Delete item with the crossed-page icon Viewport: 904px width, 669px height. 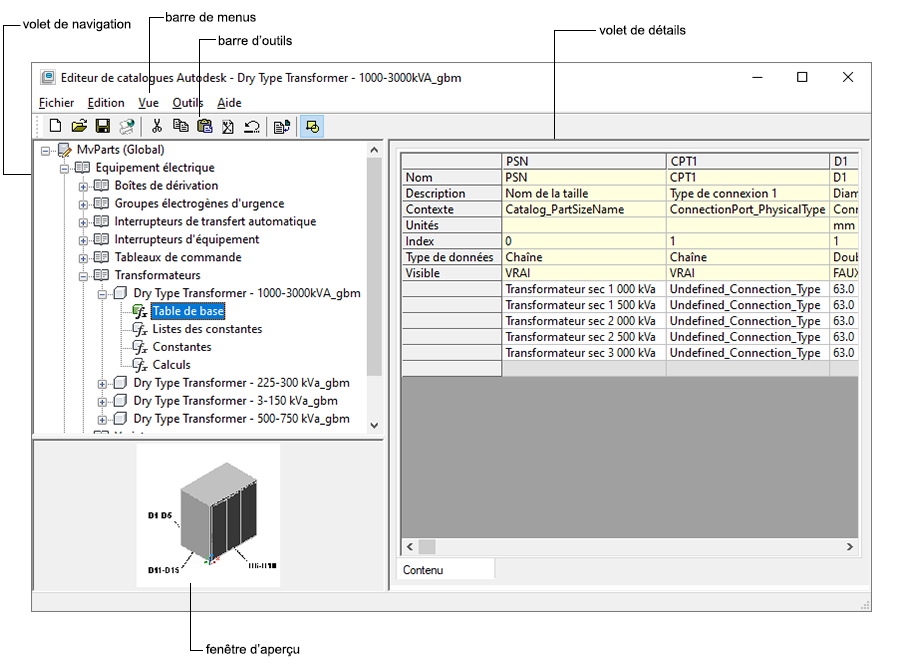(228, 126)
